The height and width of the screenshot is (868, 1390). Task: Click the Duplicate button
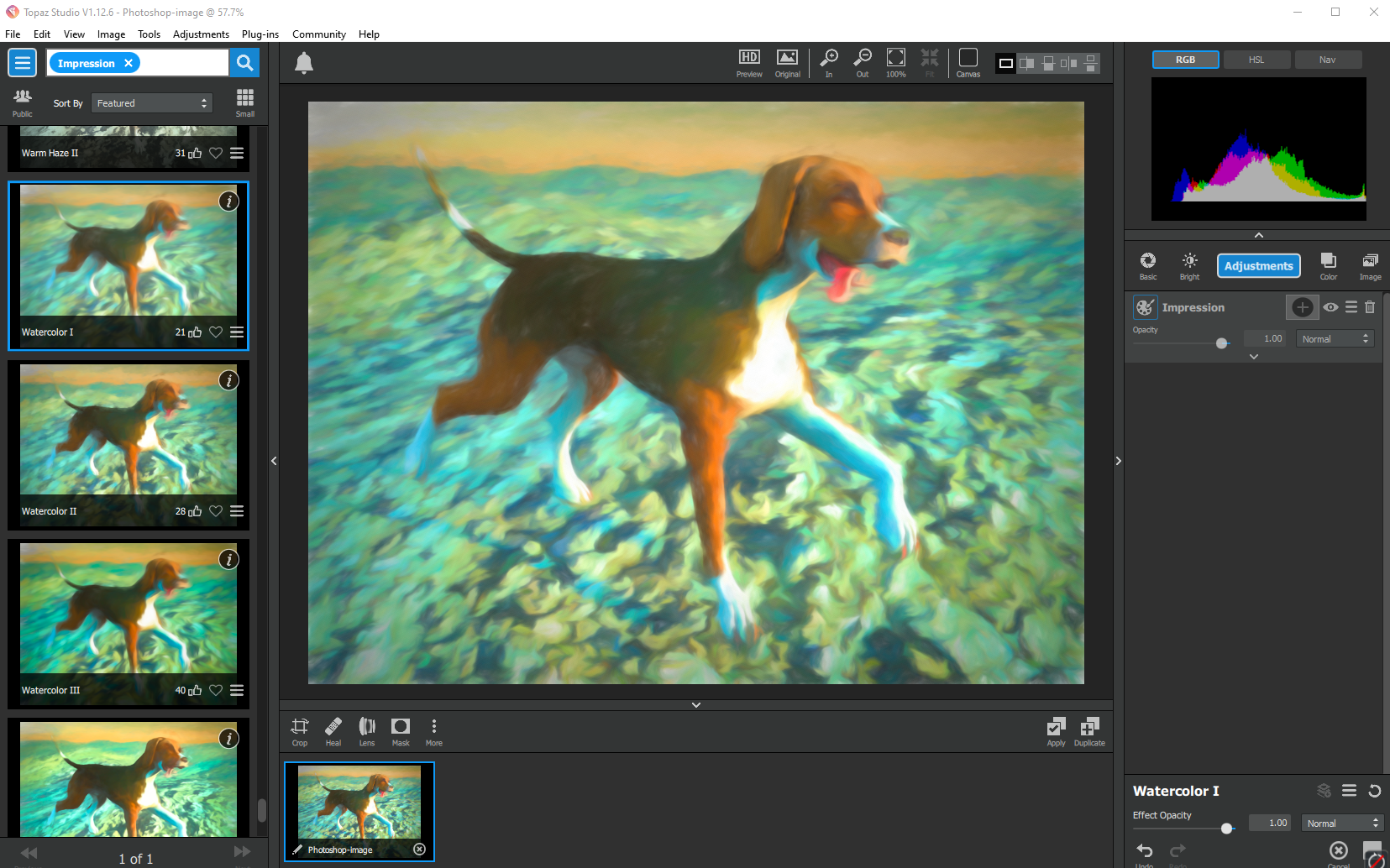tap(1090, 731)
